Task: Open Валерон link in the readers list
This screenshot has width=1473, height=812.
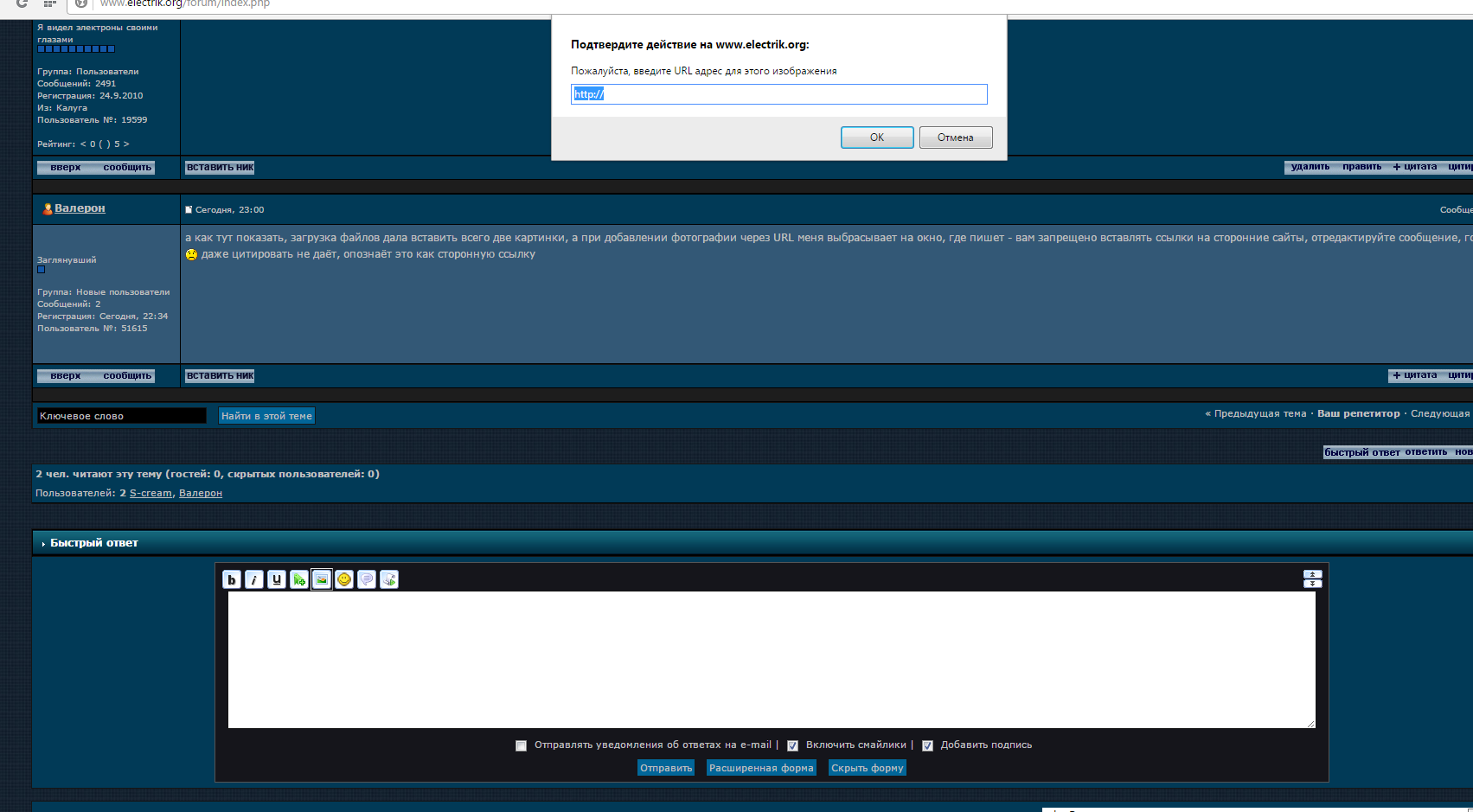Action: pyautogui.click(x=201, y=493)
